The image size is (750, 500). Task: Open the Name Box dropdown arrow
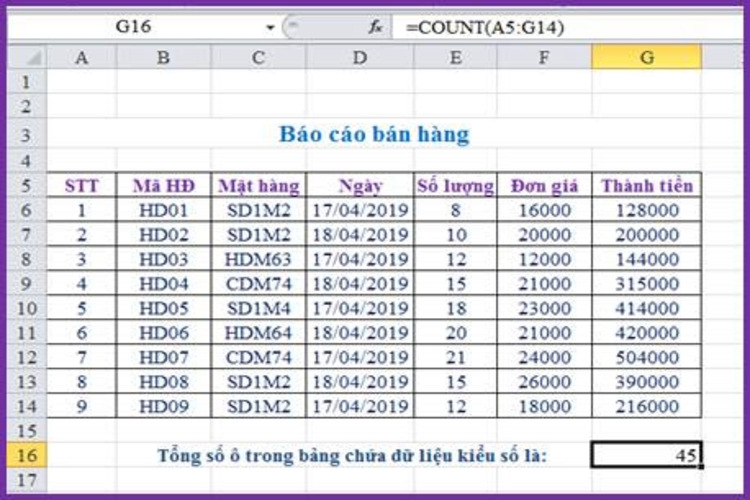(x=270, y=28)
